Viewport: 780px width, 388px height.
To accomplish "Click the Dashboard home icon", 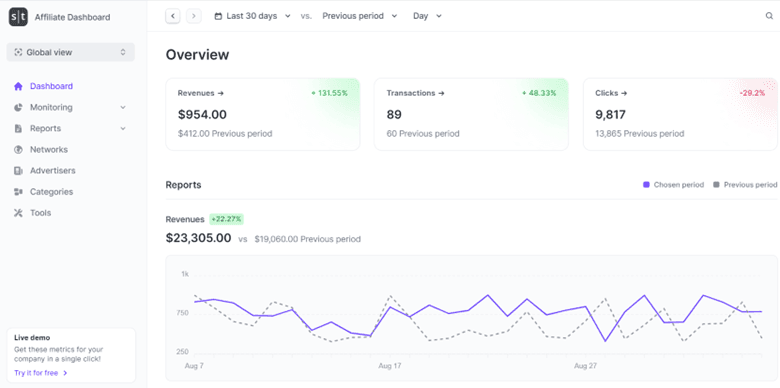I will pyautogui.click(x=18, y=86).
